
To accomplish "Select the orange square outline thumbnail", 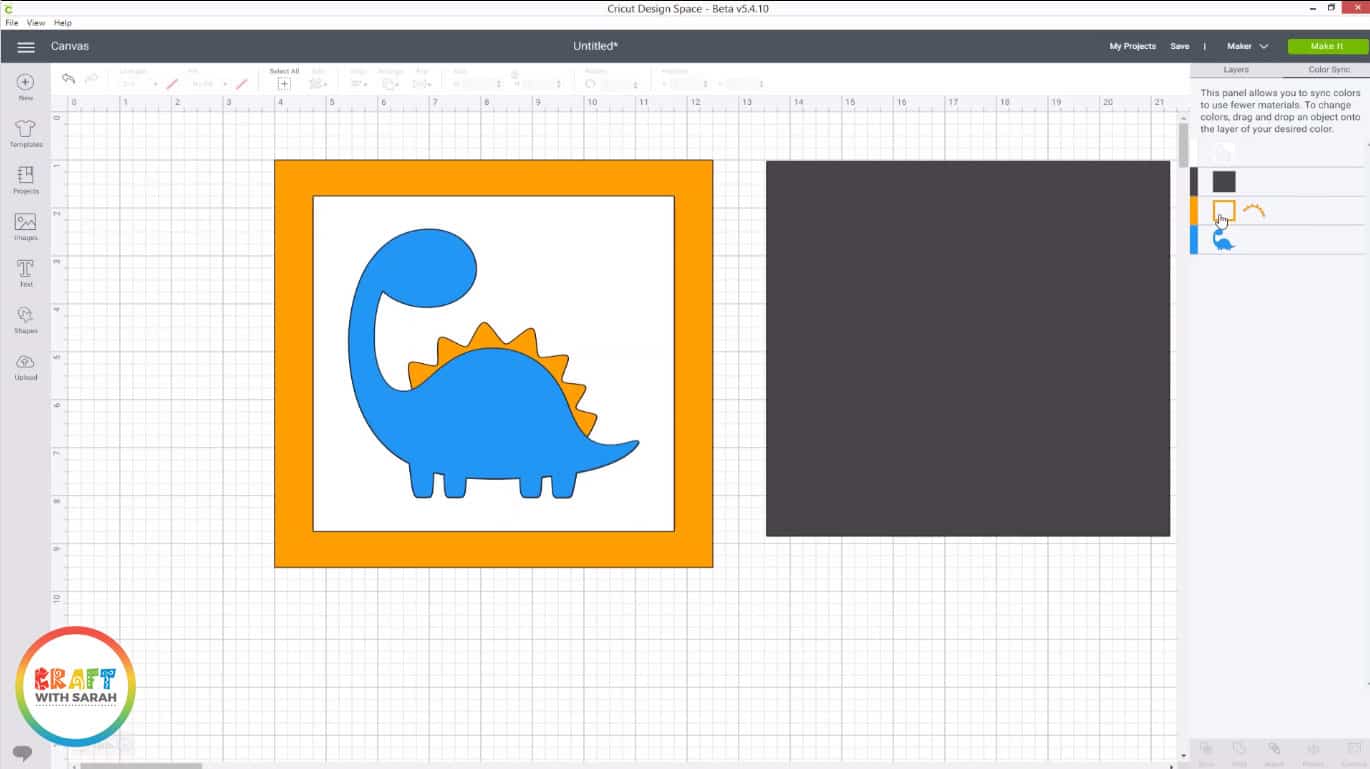I will pyautogui.click(x=1224, y=211).
